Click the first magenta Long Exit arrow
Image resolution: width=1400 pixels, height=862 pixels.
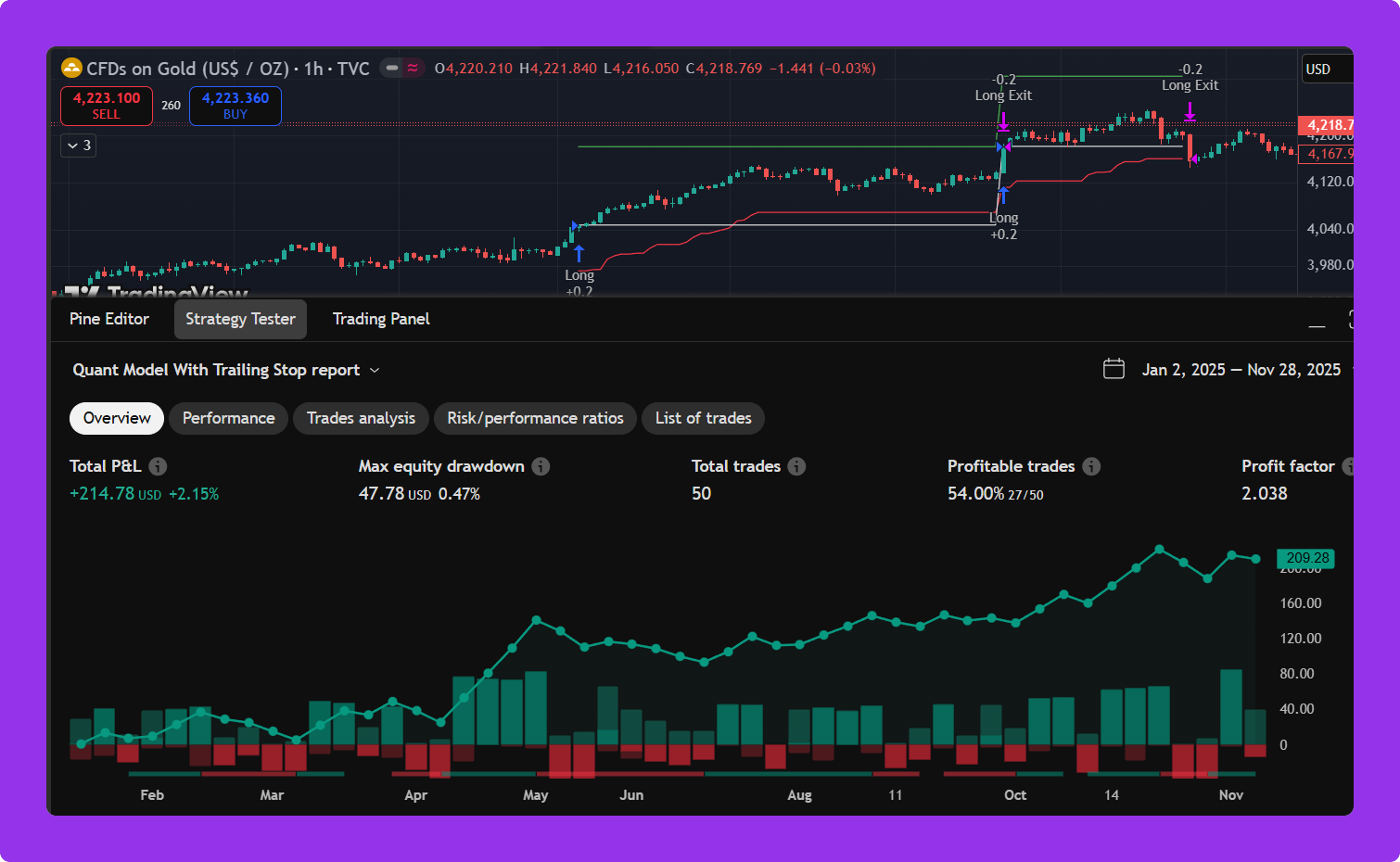(x=1003, y=121)
